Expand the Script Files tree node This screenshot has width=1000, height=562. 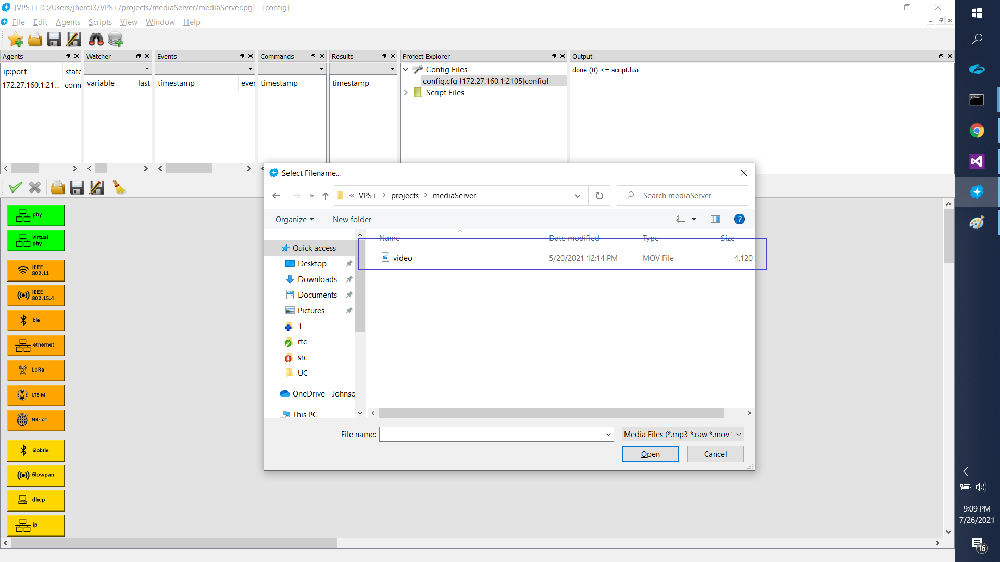pyautogui.click(x=406, y=92)
